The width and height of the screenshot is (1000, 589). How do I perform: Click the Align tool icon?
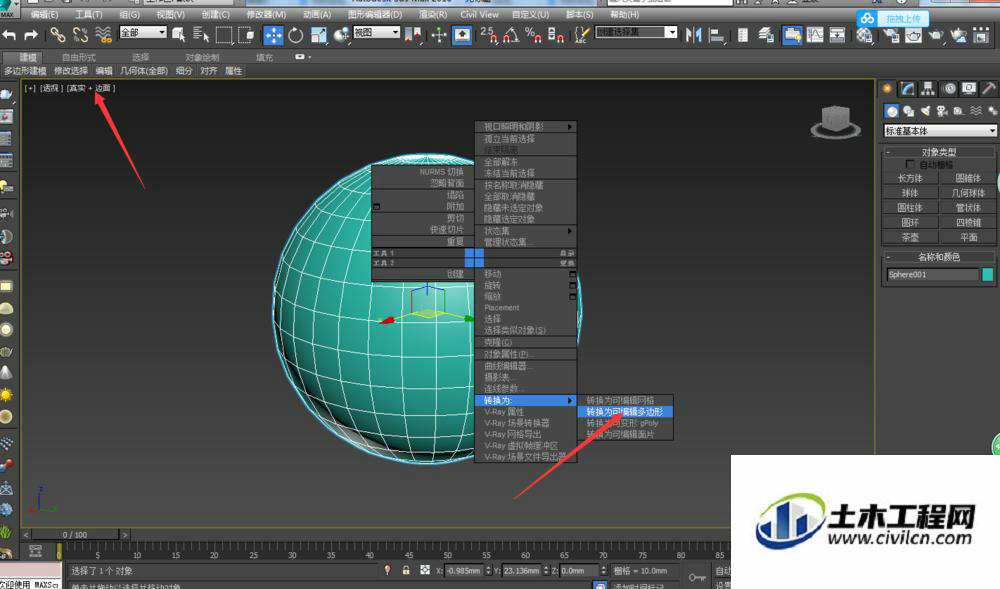[x=716, y=35]
